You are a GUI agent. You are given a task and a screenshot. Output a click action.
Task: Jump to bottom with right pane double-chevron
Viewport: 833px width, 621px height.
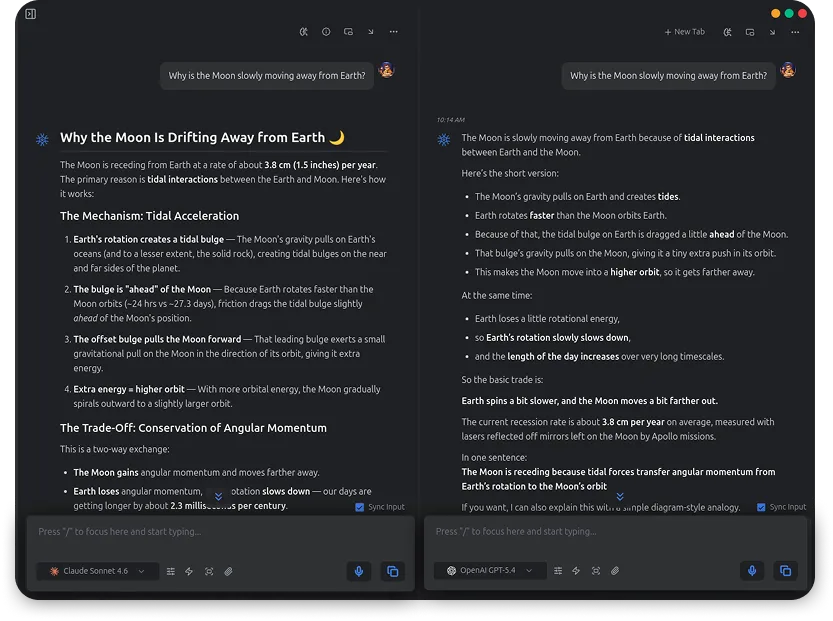[620, 497]
